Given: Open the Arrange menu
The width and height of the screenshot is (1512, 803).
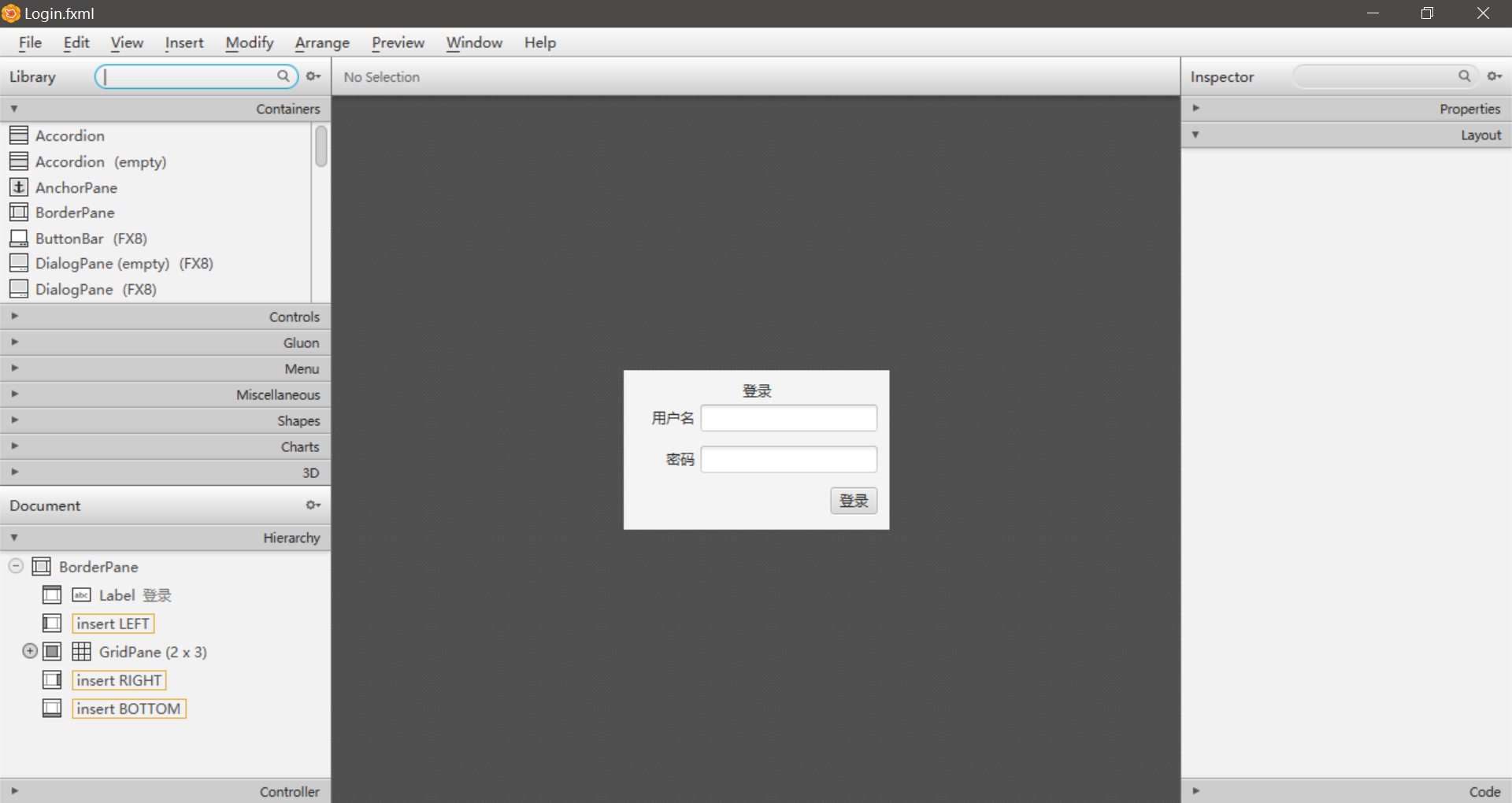Looking at the screenshot, I should coord(322,43).
